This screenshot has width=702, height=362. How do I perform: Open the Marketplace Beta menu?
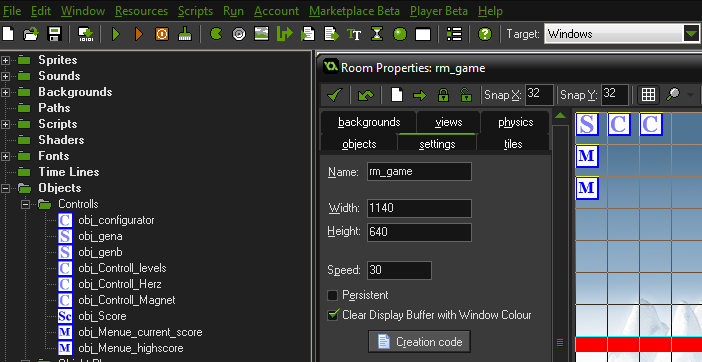click(x=354, y=11)
